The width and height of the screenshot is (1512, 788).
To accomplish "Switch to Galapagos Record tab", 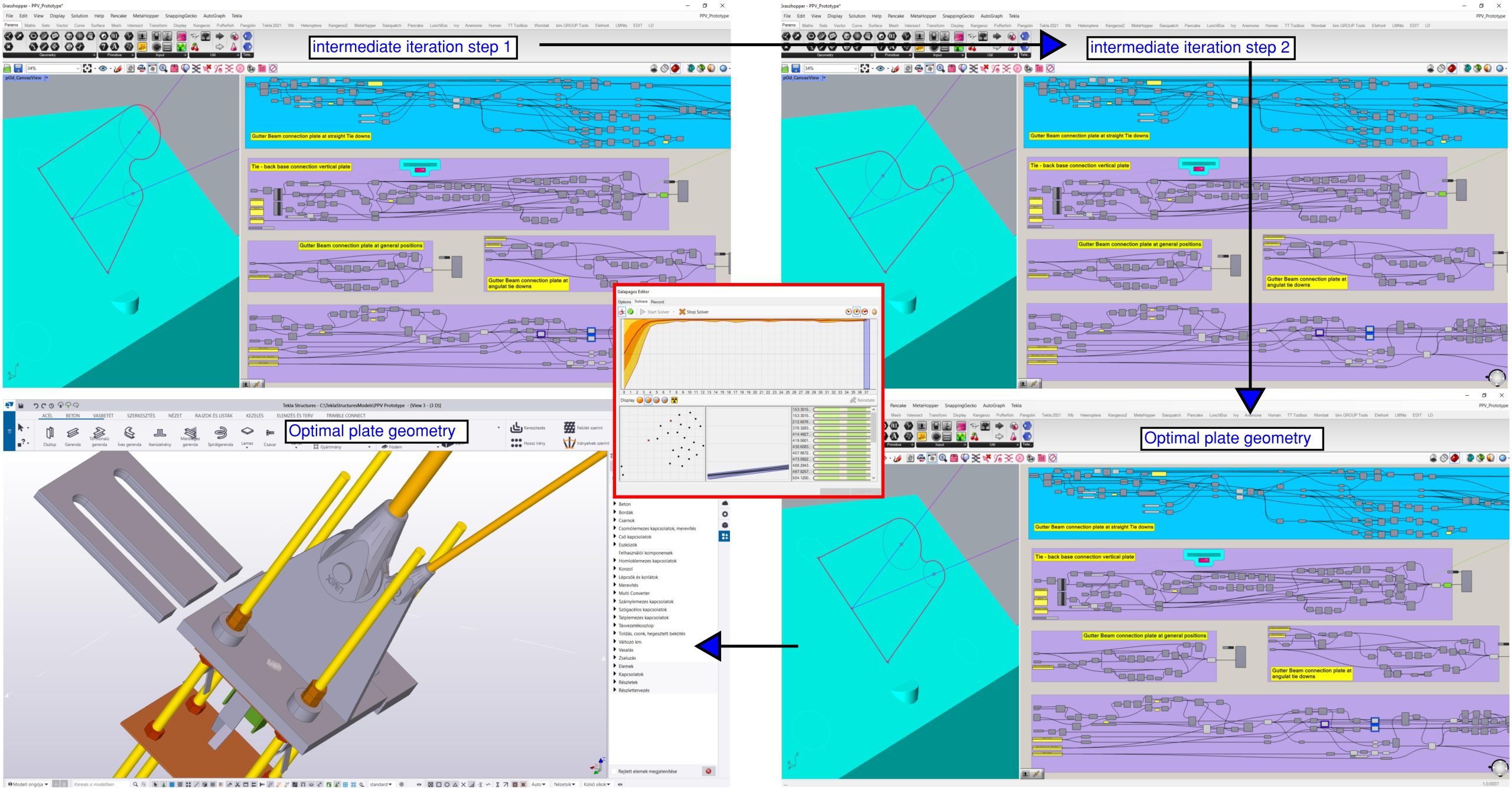I will [x=657, y=302].
